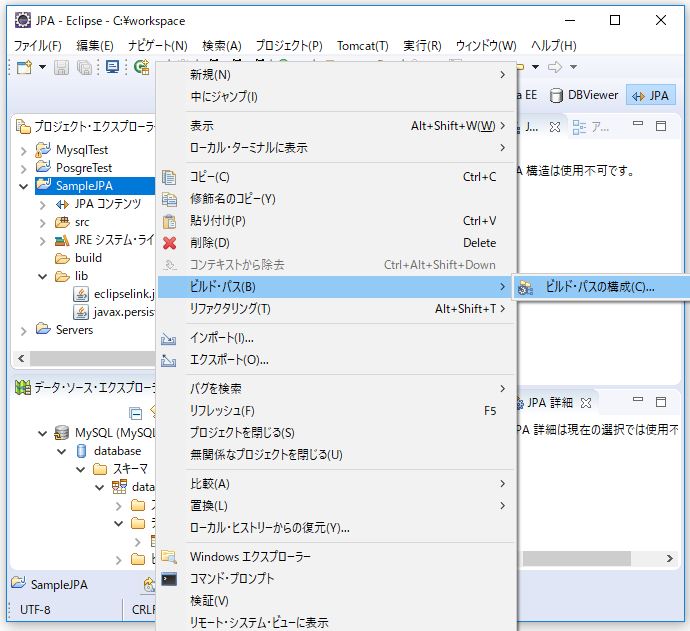The image size is (690, 631).
Task: Open コマンド・プロンプト from context menu
Action: [x=231, y=579]
